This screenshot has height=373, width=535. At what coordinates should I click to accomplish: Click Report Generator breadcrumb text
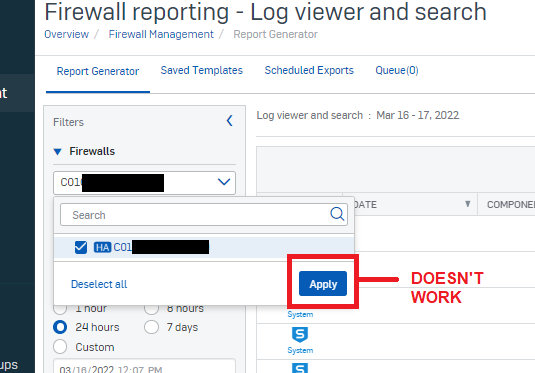coord(275,34)
